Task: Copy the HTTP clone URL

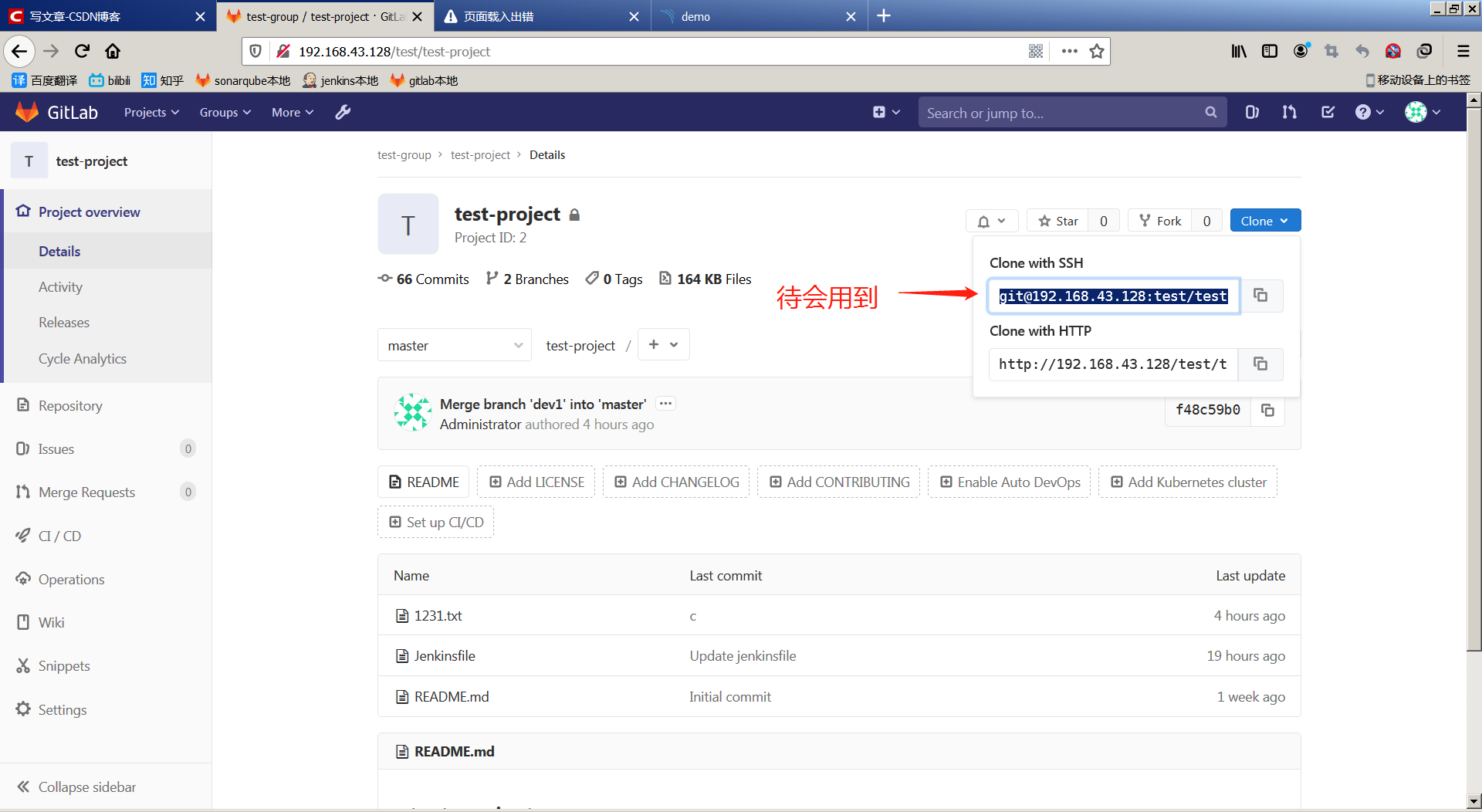Action: pos(1260,364)
